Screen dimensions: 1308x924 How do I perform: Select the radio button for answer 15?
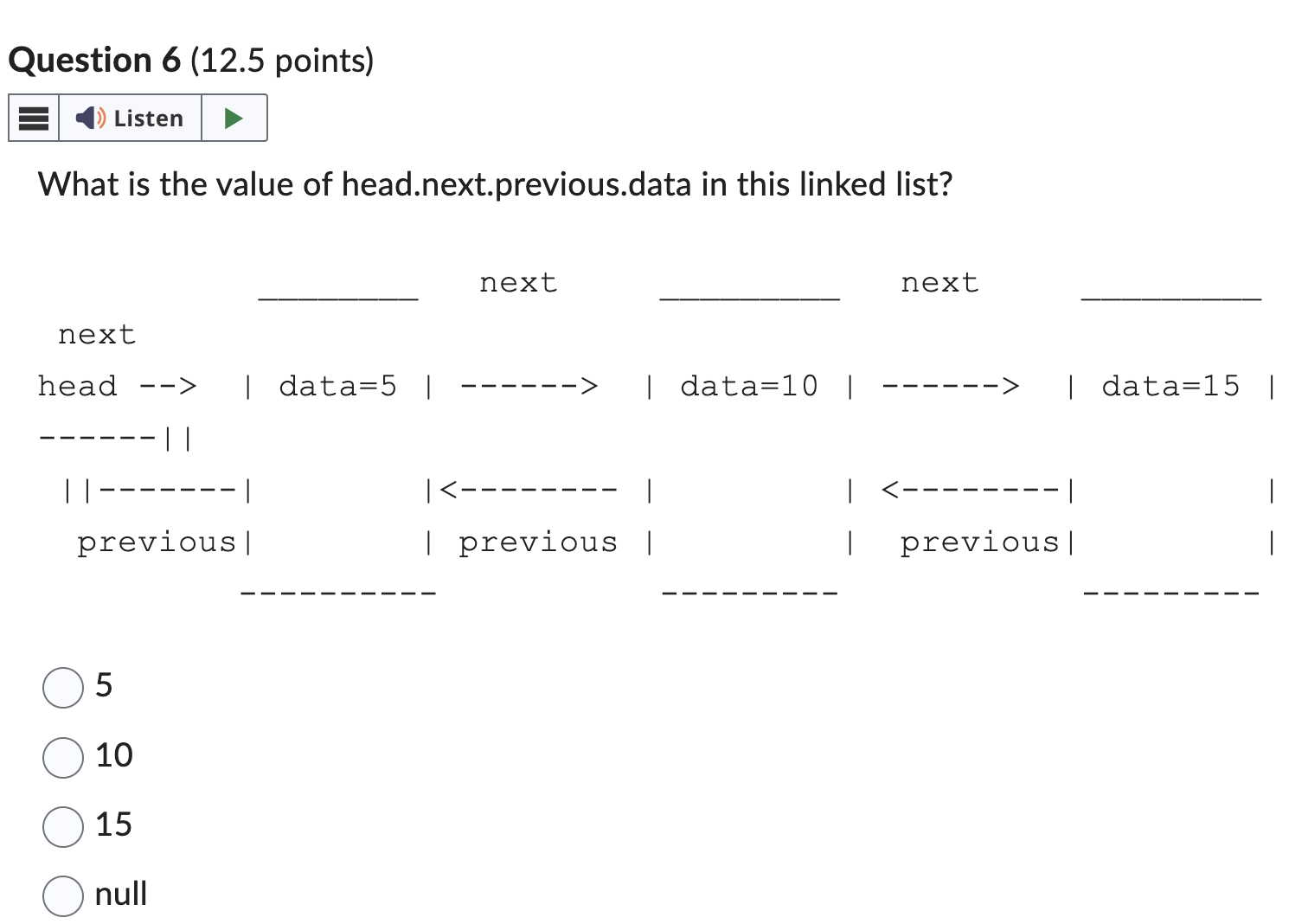point(61,827)
